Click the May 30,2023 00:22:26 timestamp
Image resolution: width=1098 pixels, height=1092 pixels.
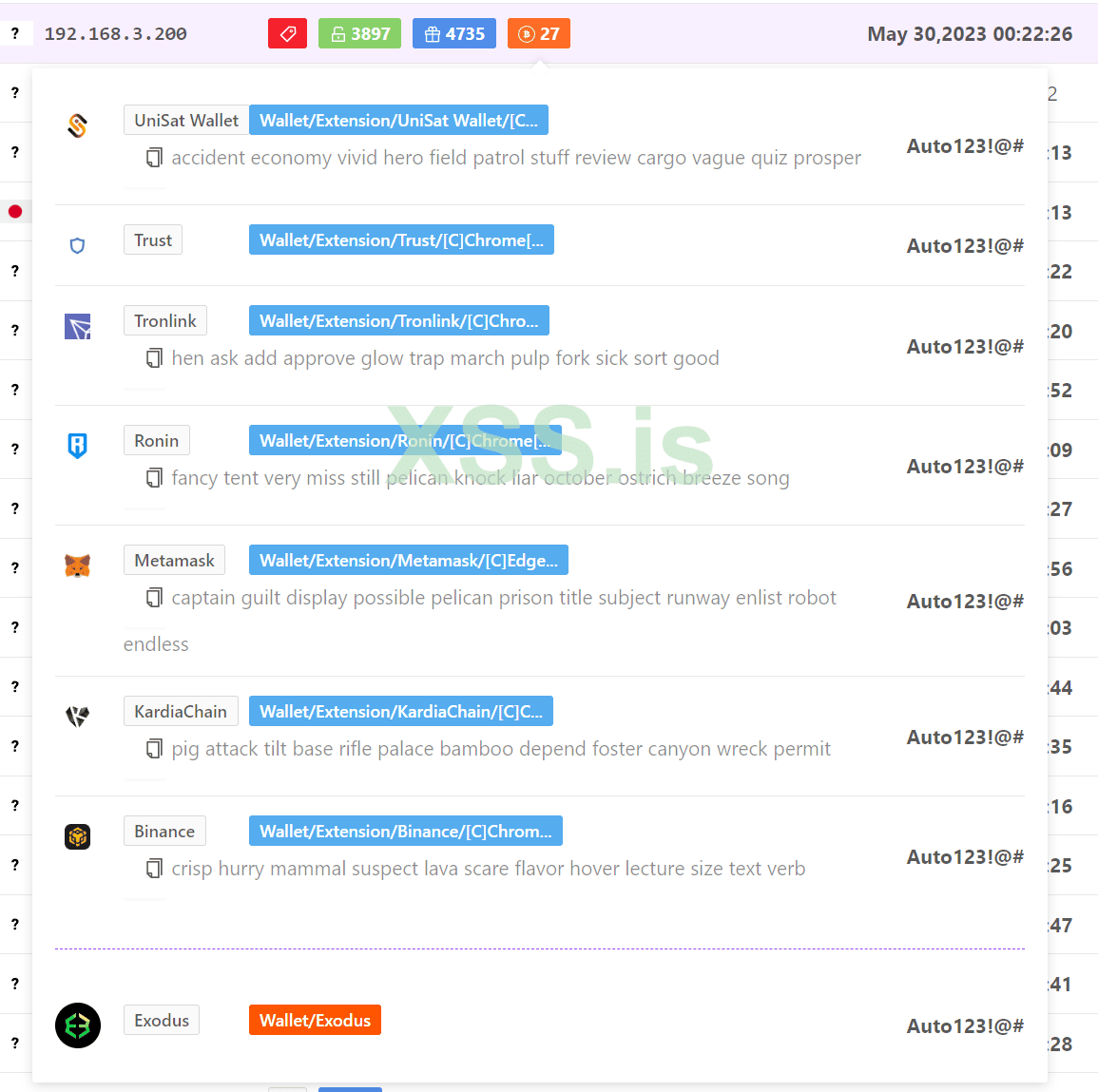(x=969, y=33)
